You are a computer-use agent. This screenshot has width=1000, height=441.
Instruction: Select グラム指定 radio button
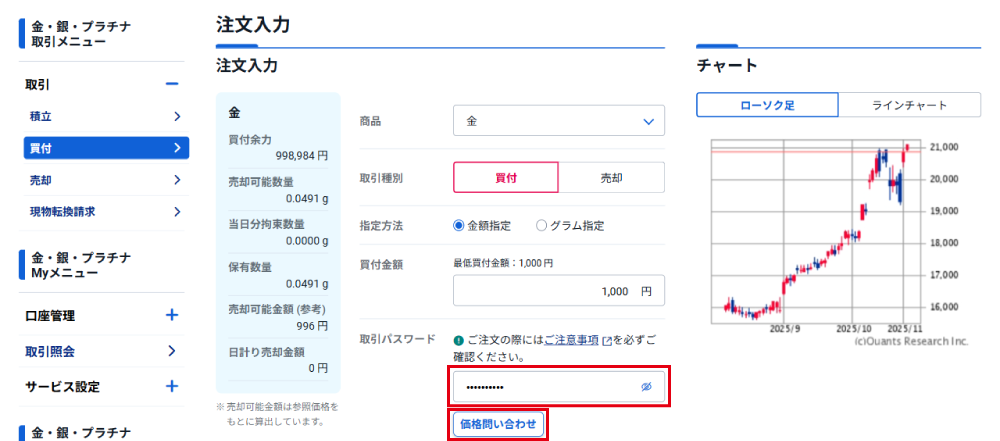tap(542, 226)
